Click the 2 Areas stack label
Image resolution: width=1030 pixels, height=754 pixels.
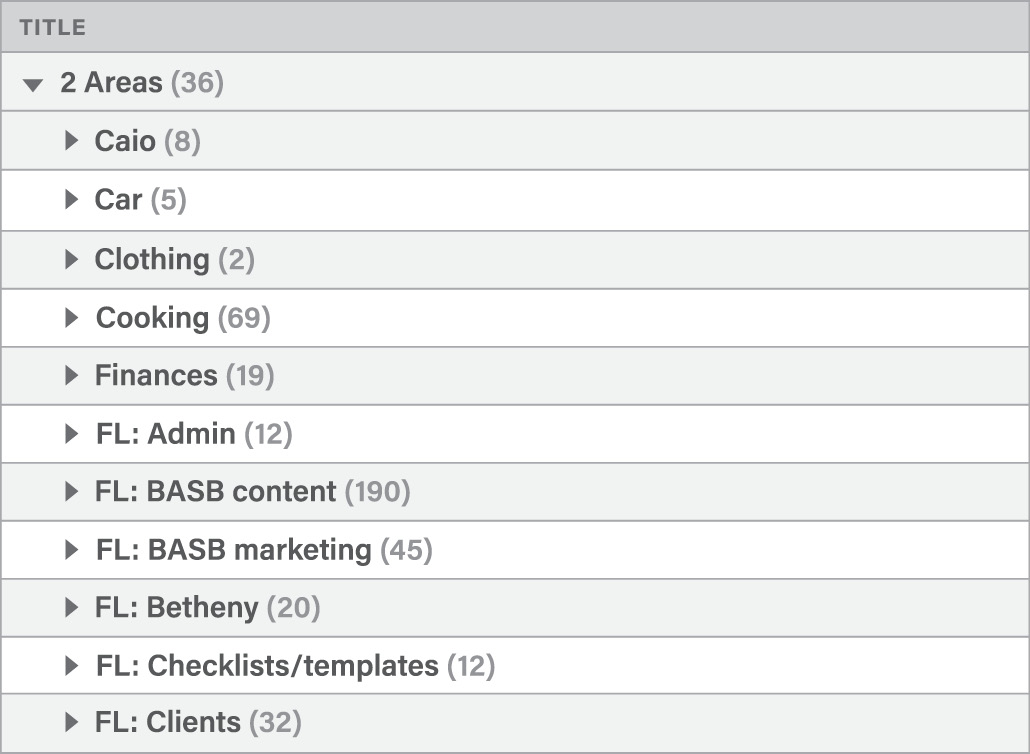[x=110, y=83]
